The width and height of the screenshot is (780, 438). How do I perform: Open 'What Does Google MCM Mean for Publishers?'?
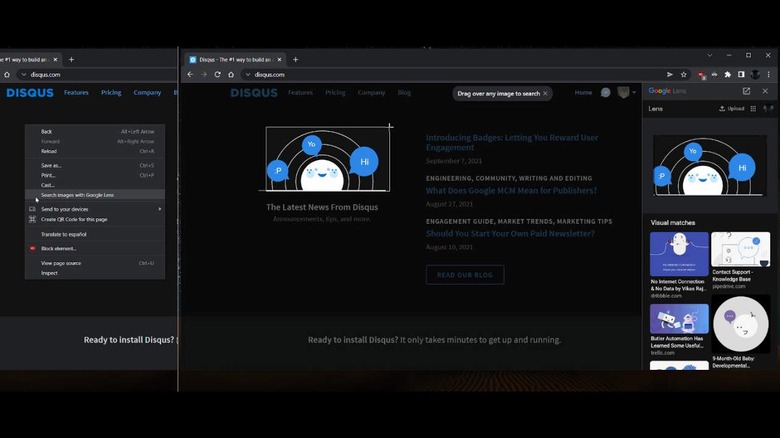point(511,190)
